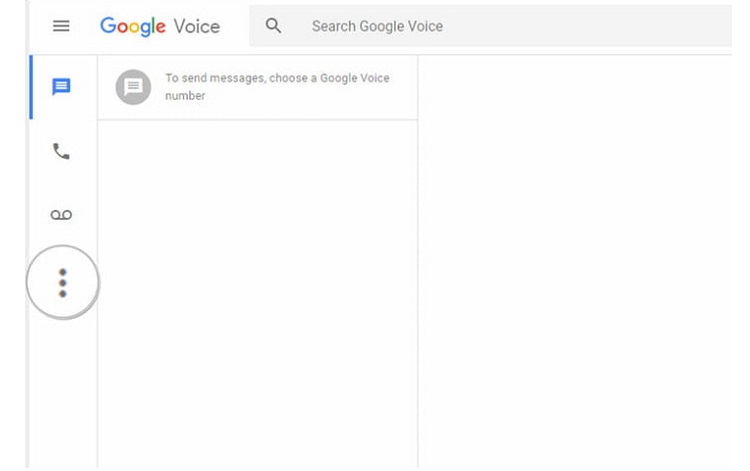Select the Messages chat bubble icon

pyautogui.click(x=61, y=87)
